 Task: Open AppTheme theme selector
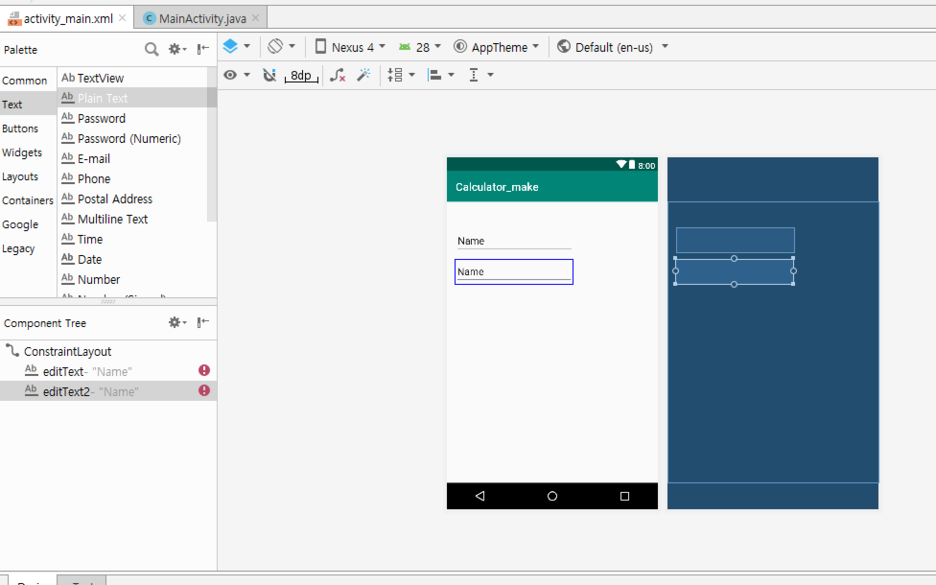click(x=496, y=47)
